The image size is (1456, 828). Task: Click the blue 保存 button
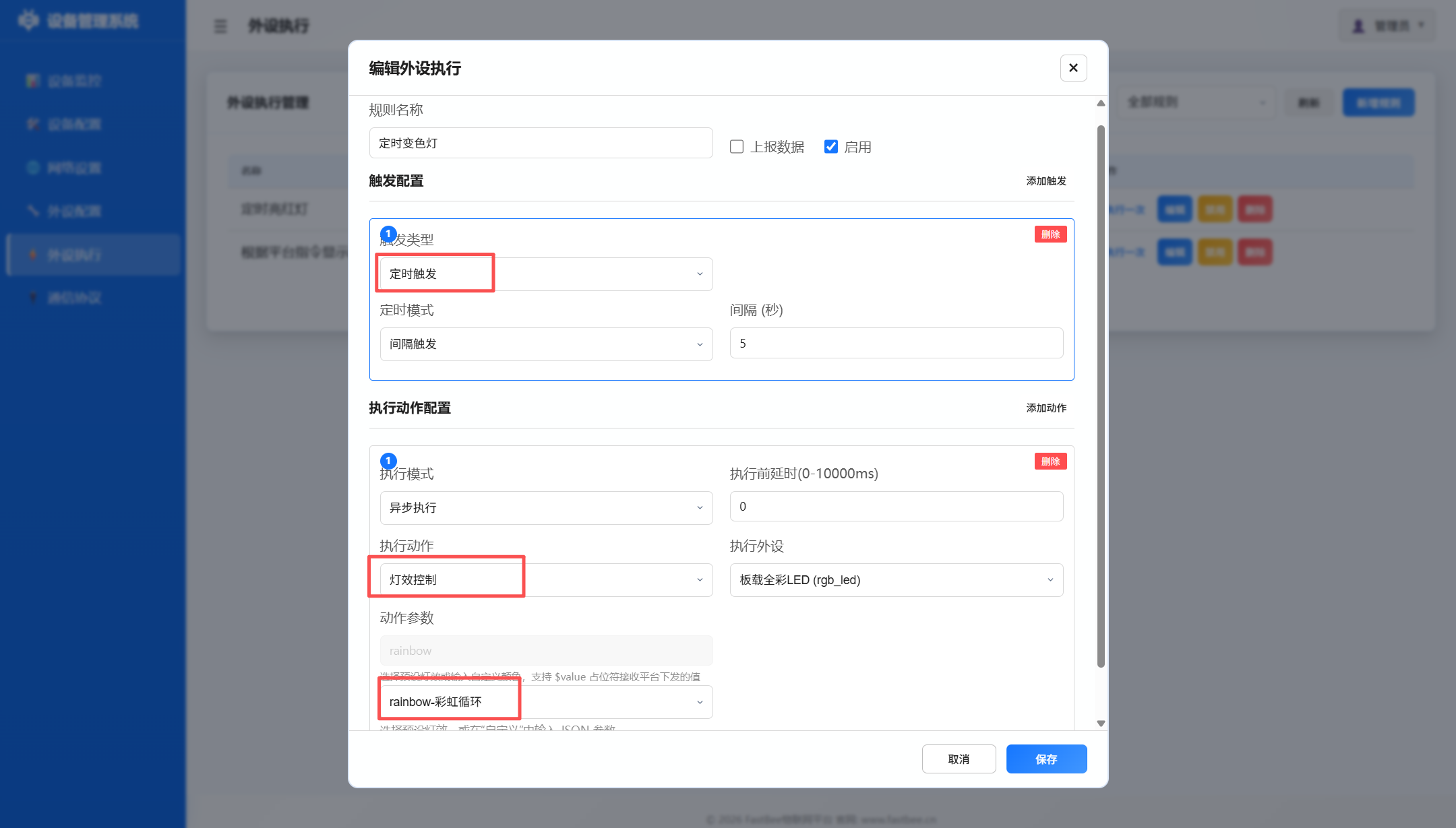click(1046, 759)
